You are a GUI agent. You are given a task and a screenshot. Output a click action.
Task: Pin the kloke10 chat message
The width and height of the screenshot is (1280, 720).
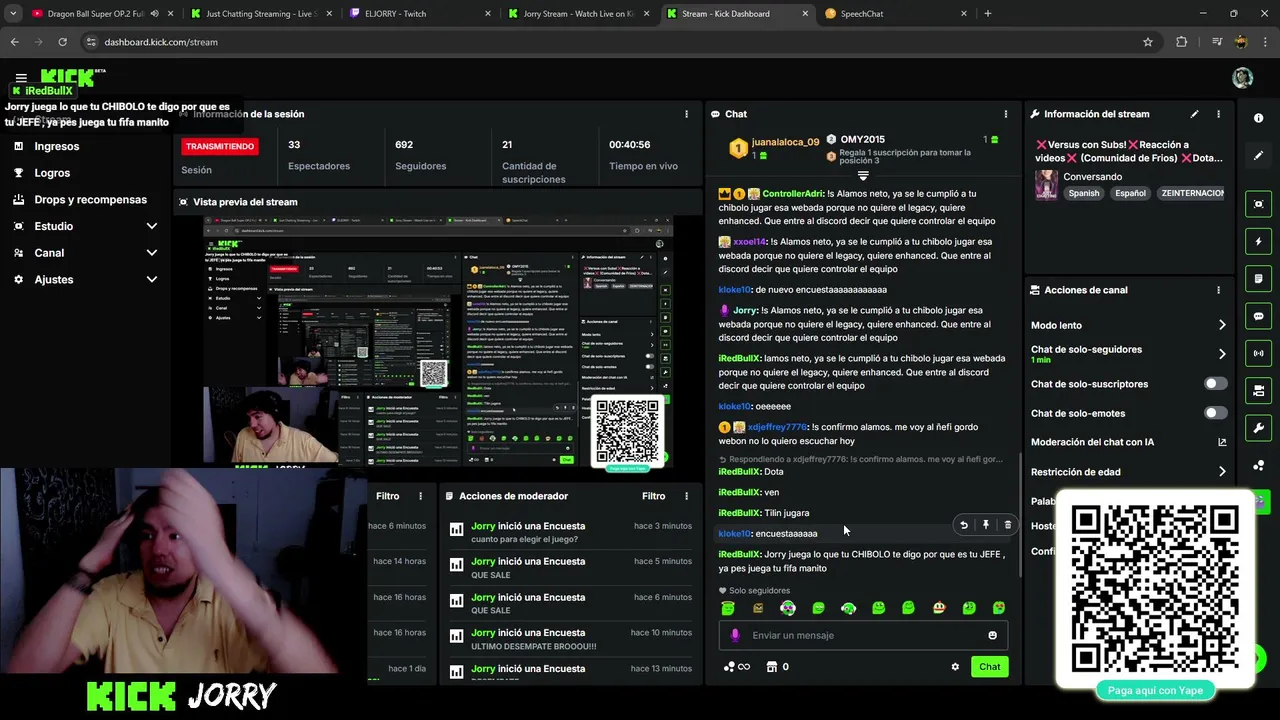(x=986, y=525)
